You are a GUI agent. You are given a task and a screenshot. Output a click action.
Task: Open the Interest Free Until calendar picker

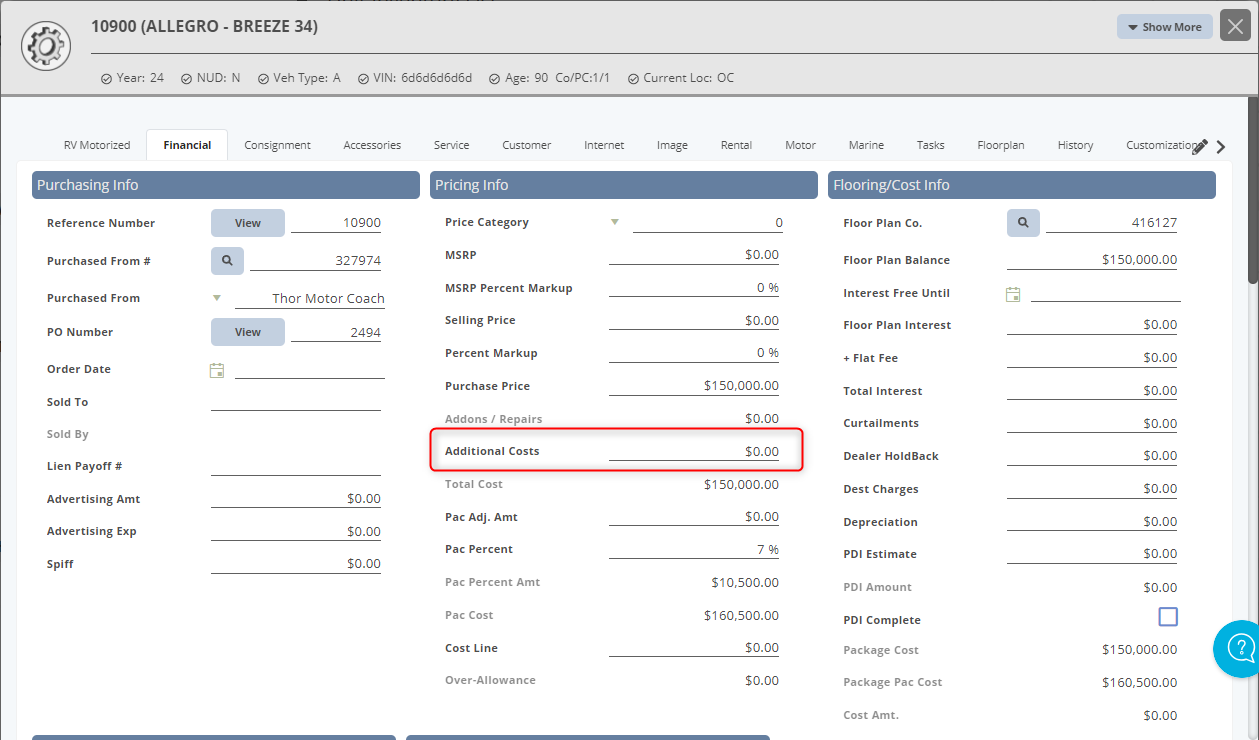click(1014, 293)
